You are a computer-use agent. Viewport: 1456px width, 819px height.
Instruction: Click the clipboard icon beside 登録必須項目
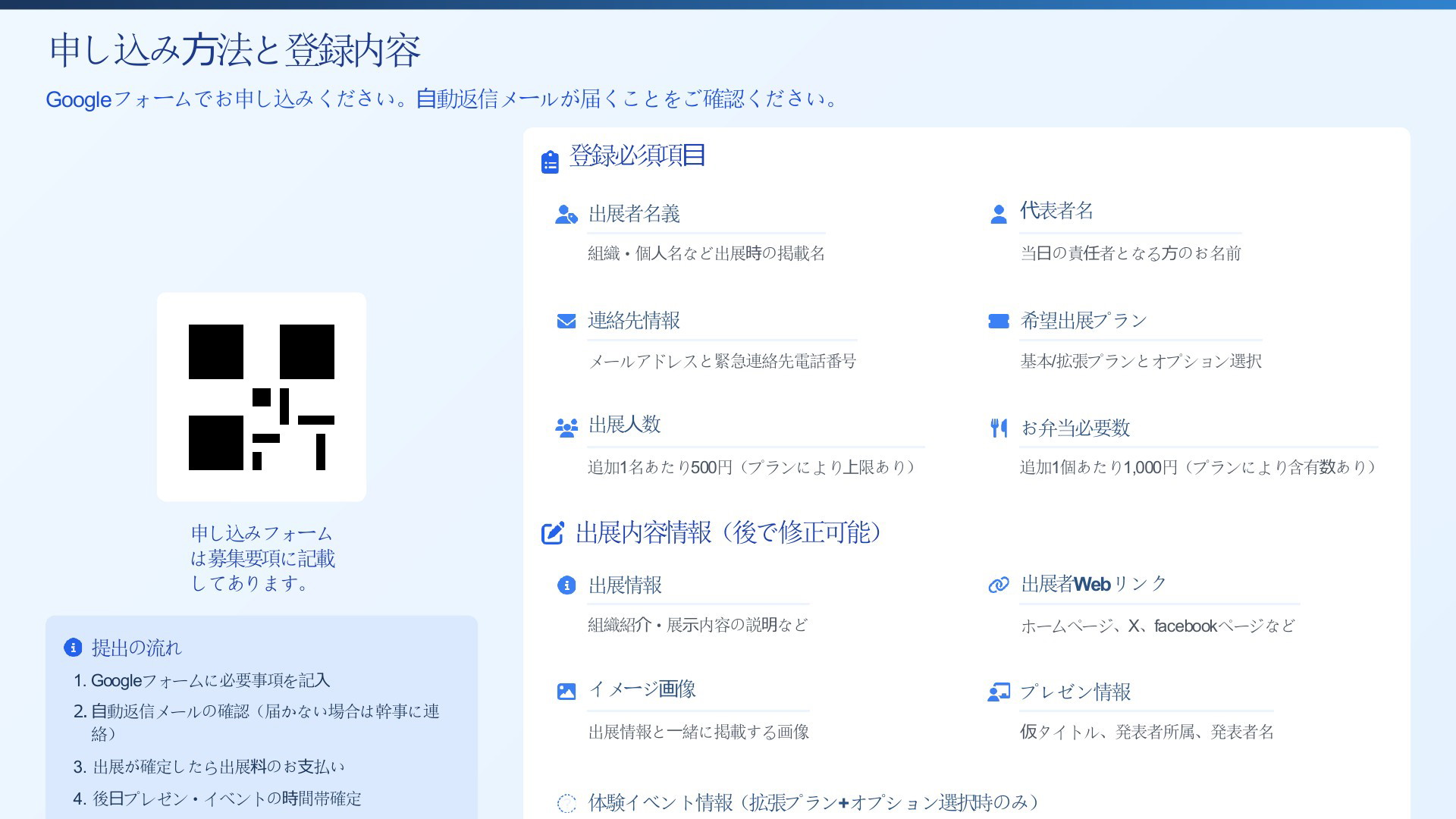tap(550, 162)
